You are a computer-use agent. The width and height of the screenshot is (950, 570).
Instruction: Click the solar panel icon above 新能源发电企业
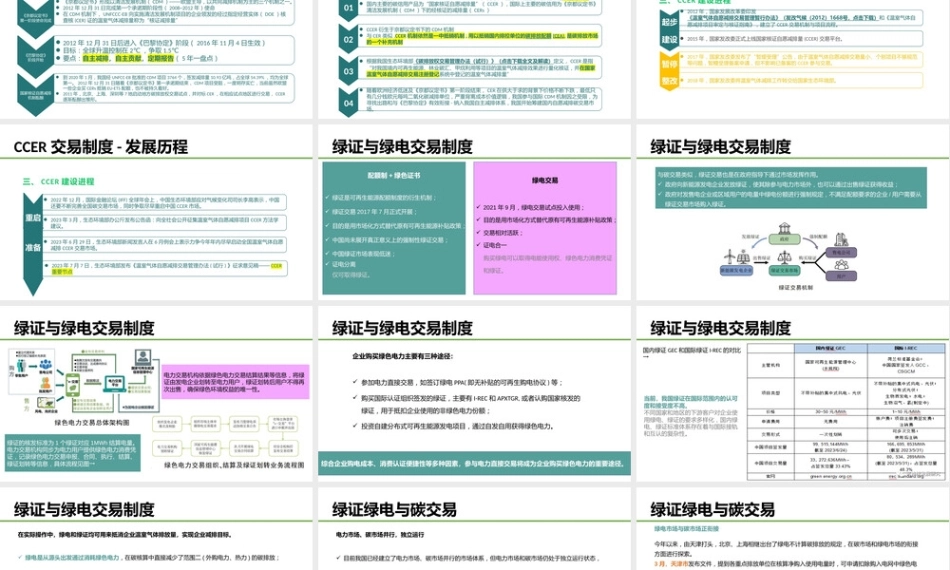tap(743, 259)
